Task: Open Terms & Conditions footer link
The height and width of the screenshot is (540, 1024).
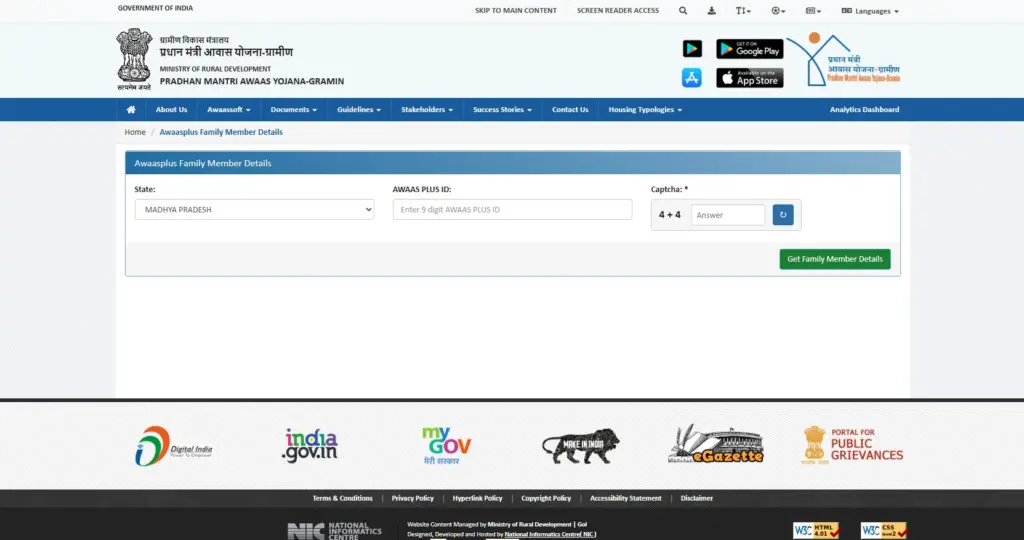Action: coord(342,498)
